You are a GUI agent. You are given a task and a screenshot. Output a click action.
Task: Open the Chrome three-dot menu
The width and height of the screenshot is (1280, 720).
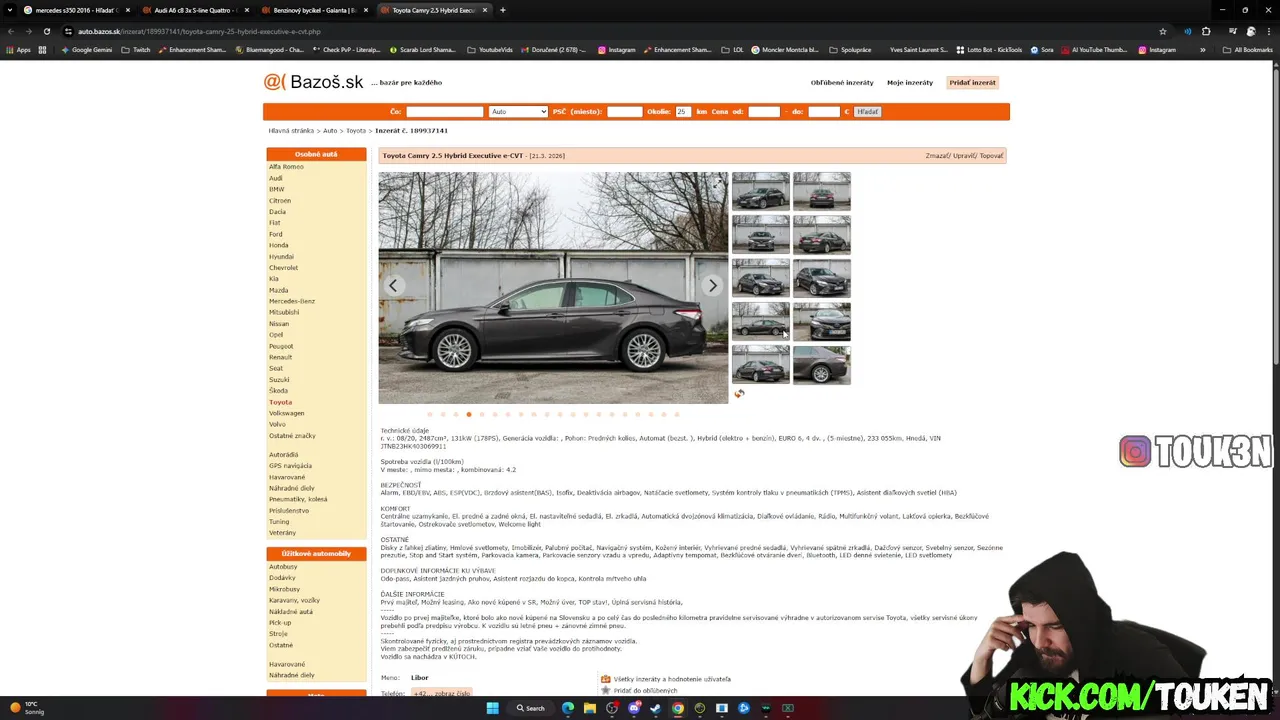[x=1269, y=31]
